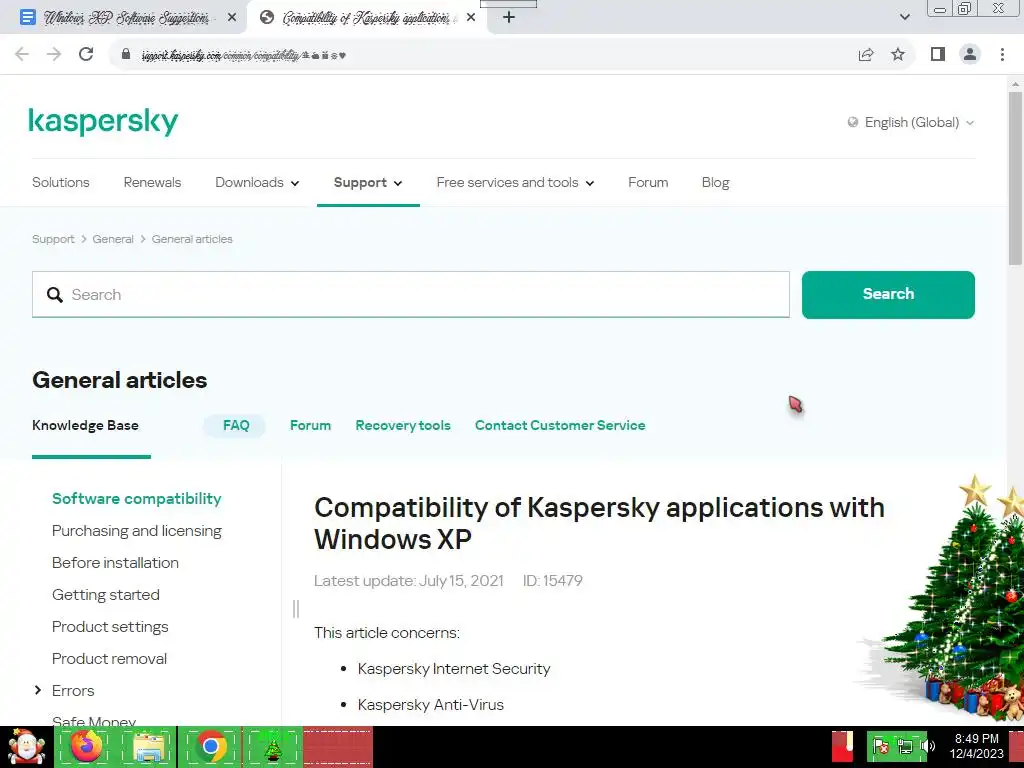Click the 'Kaspersky Anti-Virus' list item
The image size is (1024, 768).
click(x=430, y=705)
